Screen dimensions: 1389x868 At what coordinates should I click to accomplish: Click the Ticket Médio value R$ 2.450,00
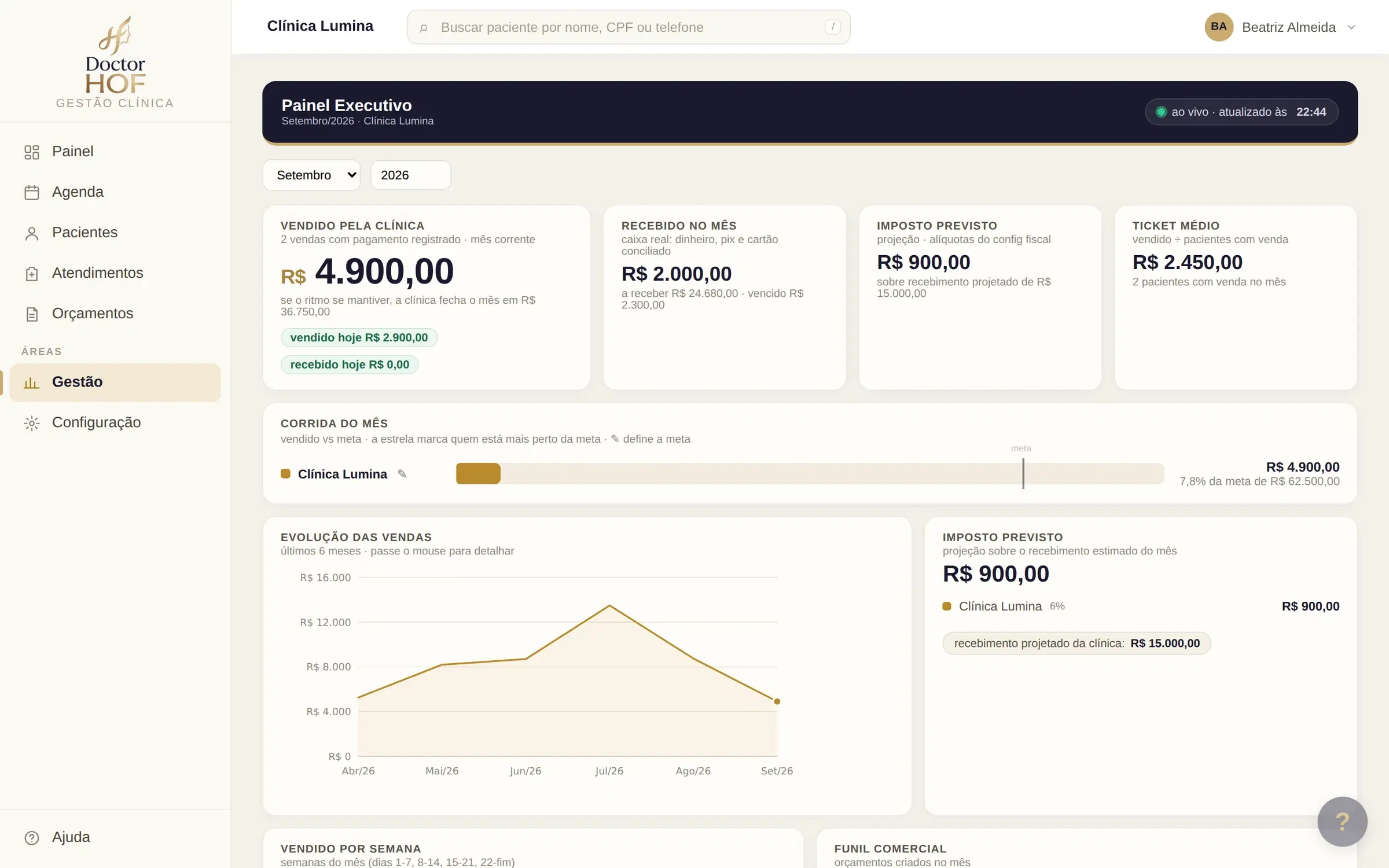coord(1187,262)
